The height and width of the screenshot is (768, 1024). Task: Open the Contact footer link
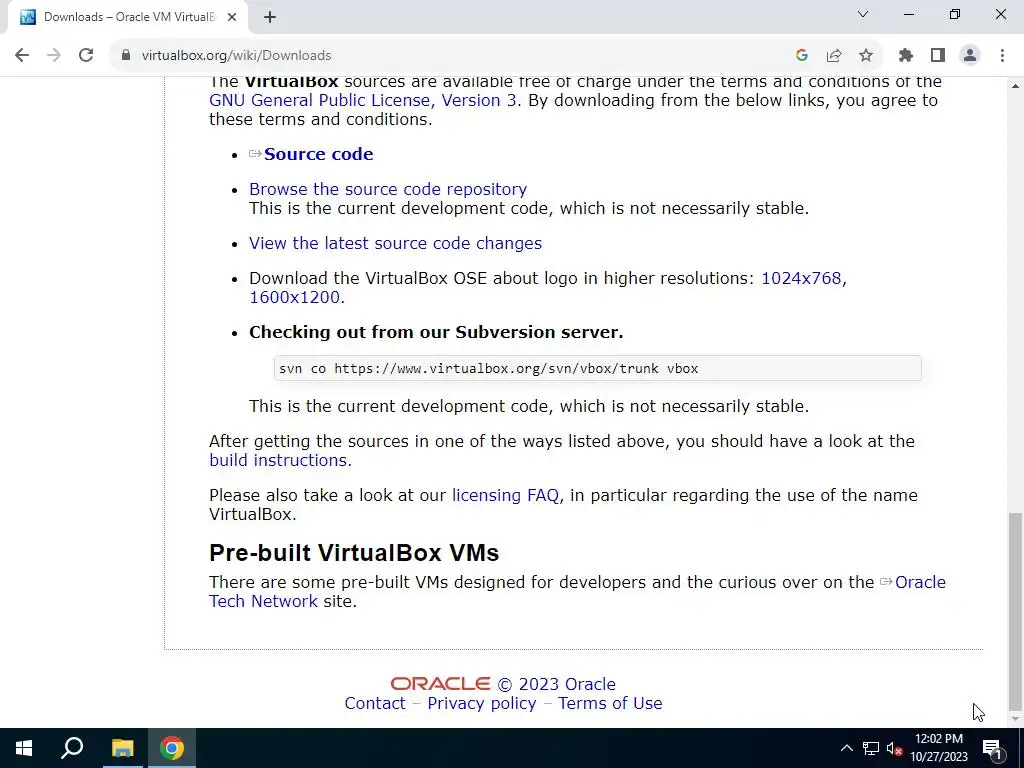coord(375,703)
